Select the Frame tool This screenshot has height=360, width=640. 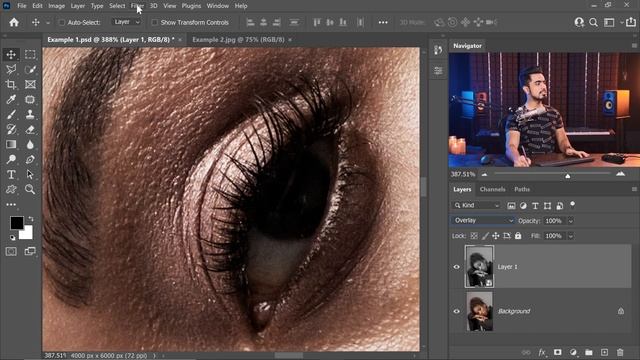tap(30, 84)
